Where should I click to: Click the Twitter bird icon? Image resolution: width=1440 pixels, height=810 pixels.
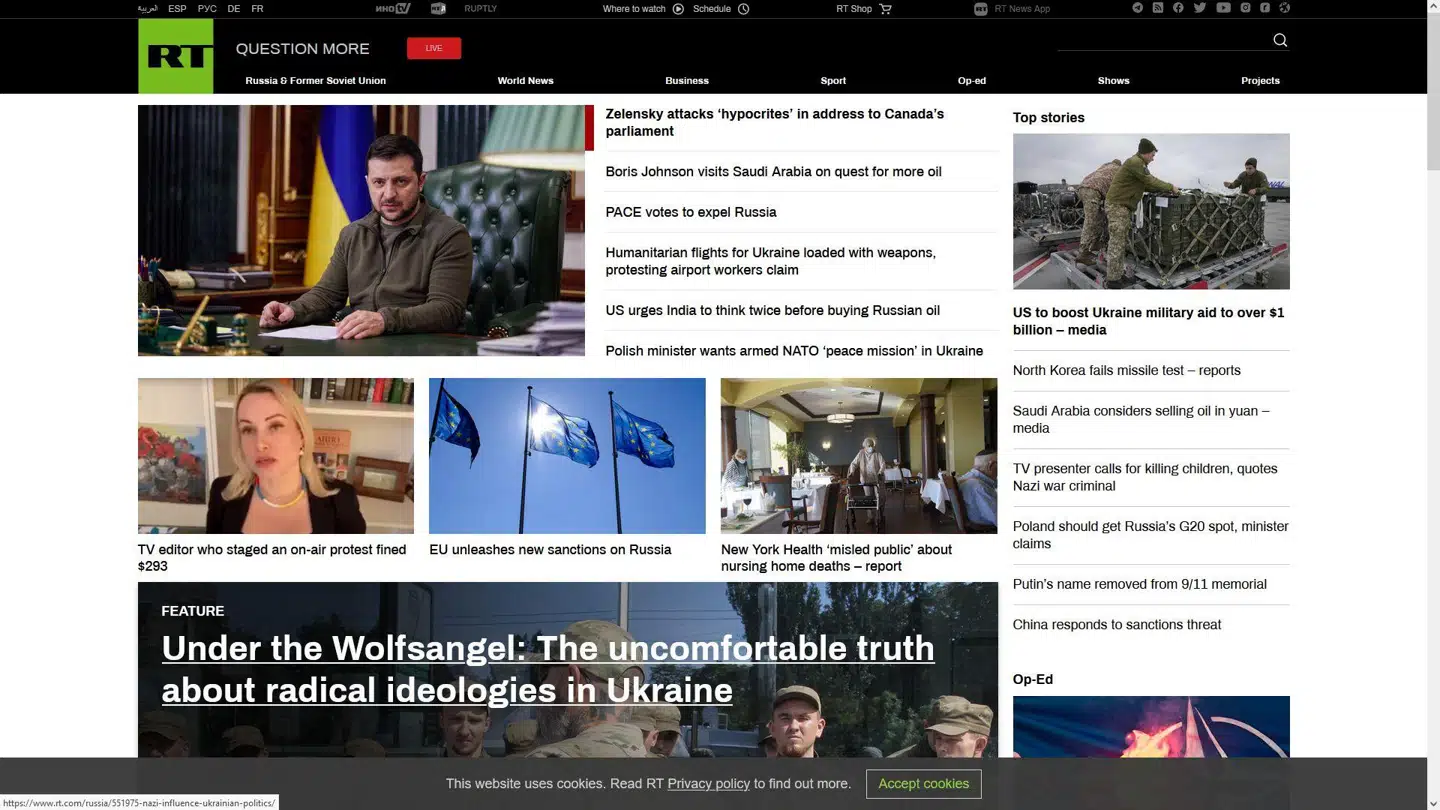(1200, 8)
